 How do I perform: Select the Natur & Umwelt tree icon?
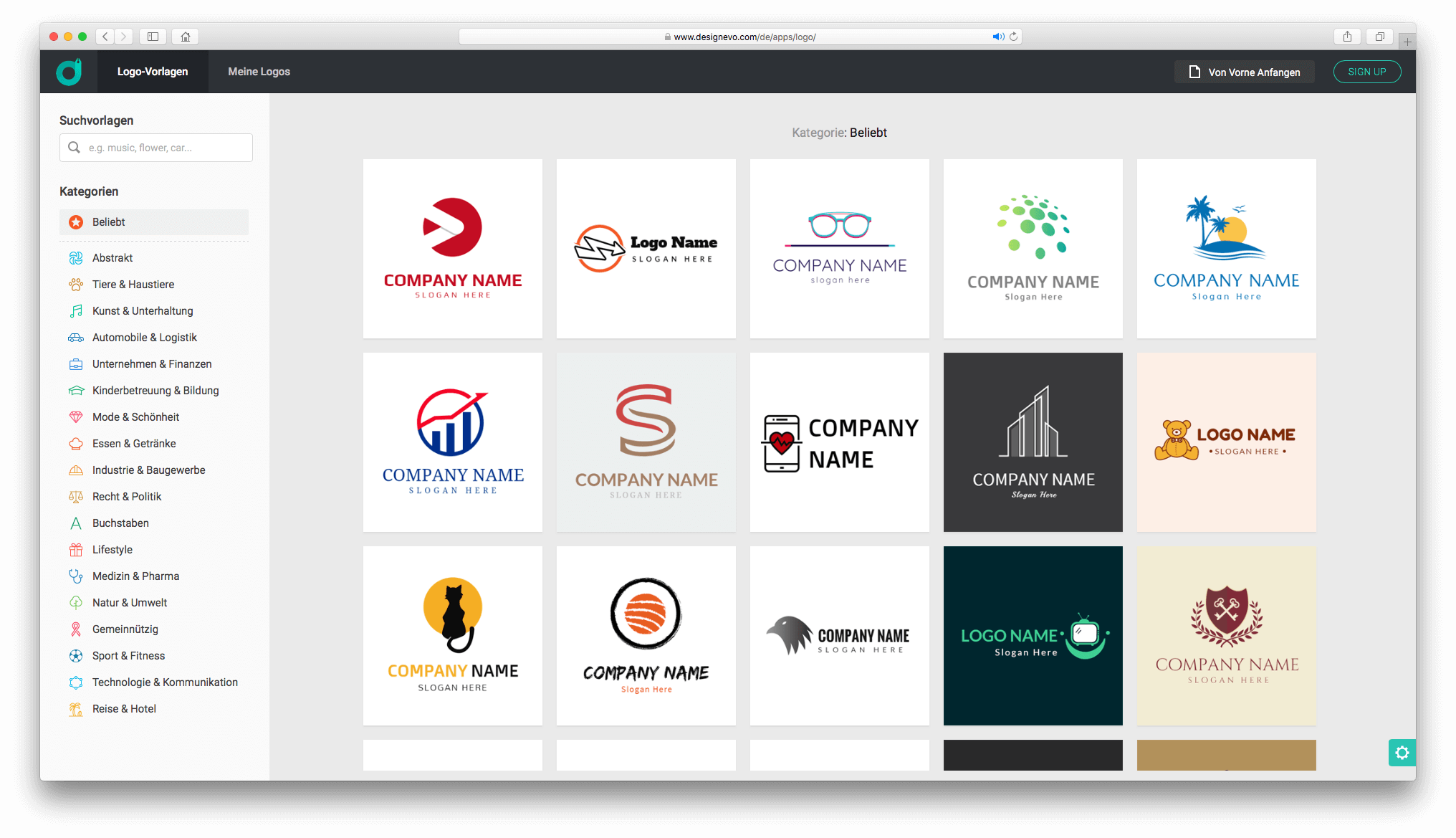75,603
